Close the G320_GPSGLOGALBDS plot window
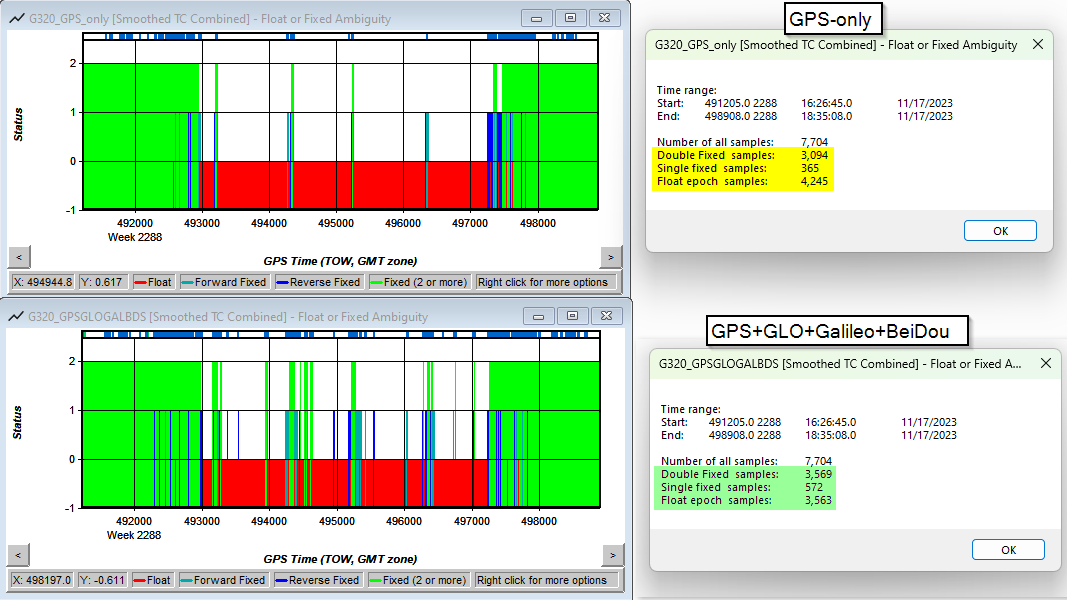1067x600 pixels. pos(606,316)
